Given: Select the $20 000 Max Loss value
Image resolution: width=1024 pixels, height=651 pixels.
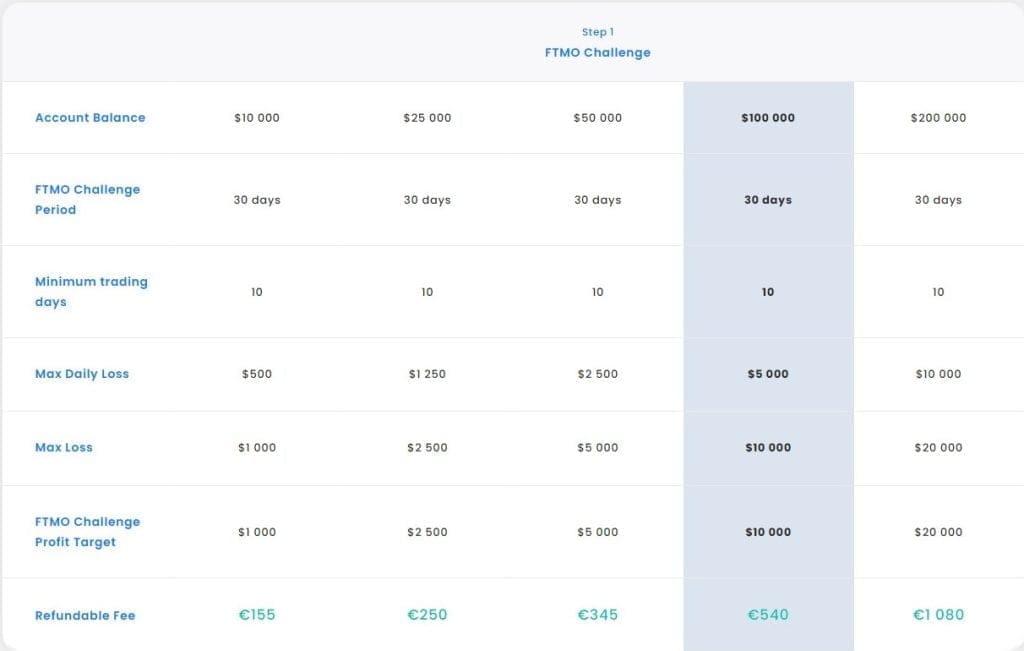Looking at the screenshot, I should 938,447.
